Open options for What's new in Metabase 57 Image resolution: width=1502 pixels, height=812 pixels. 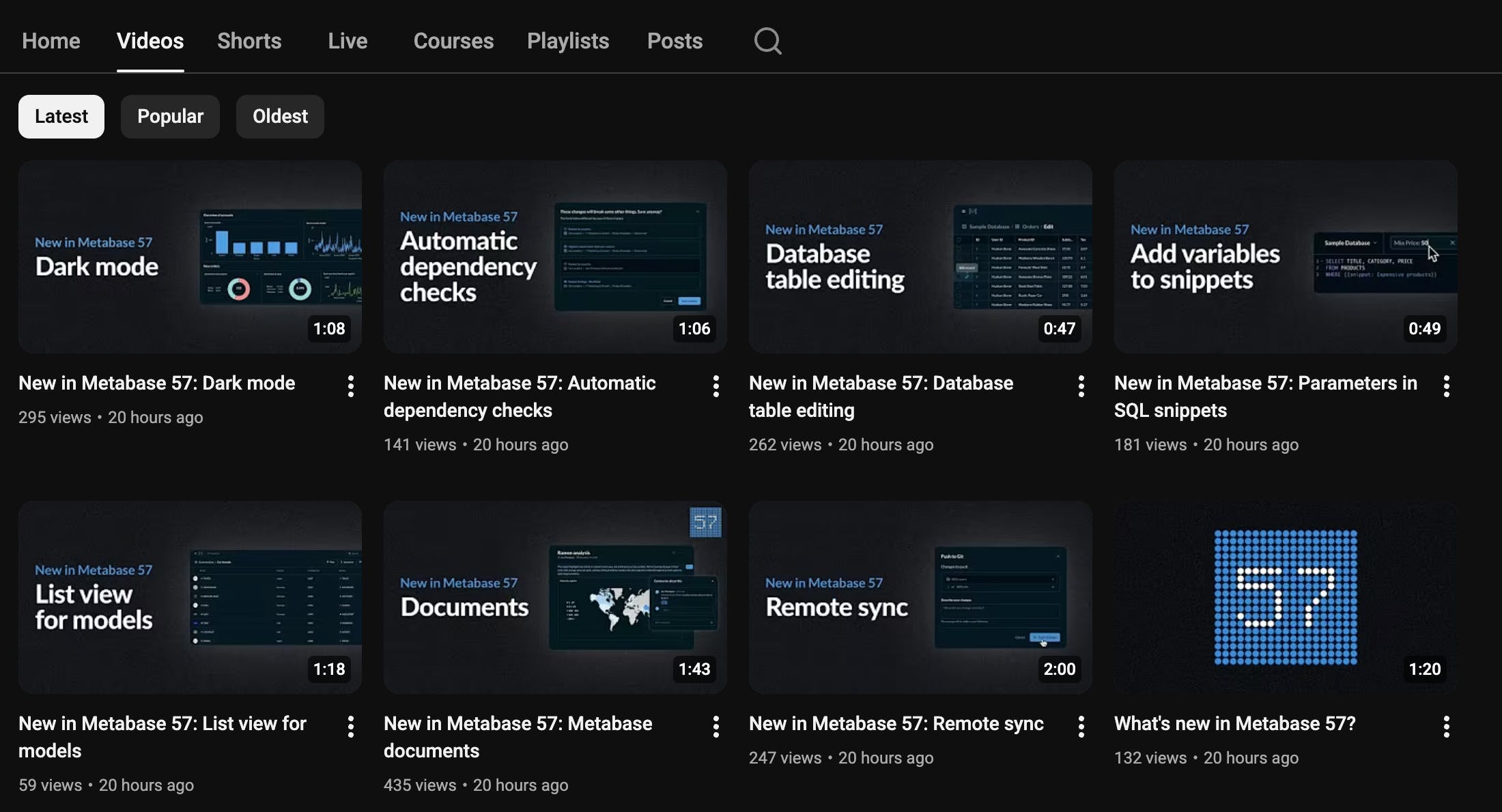[1446, 727]
